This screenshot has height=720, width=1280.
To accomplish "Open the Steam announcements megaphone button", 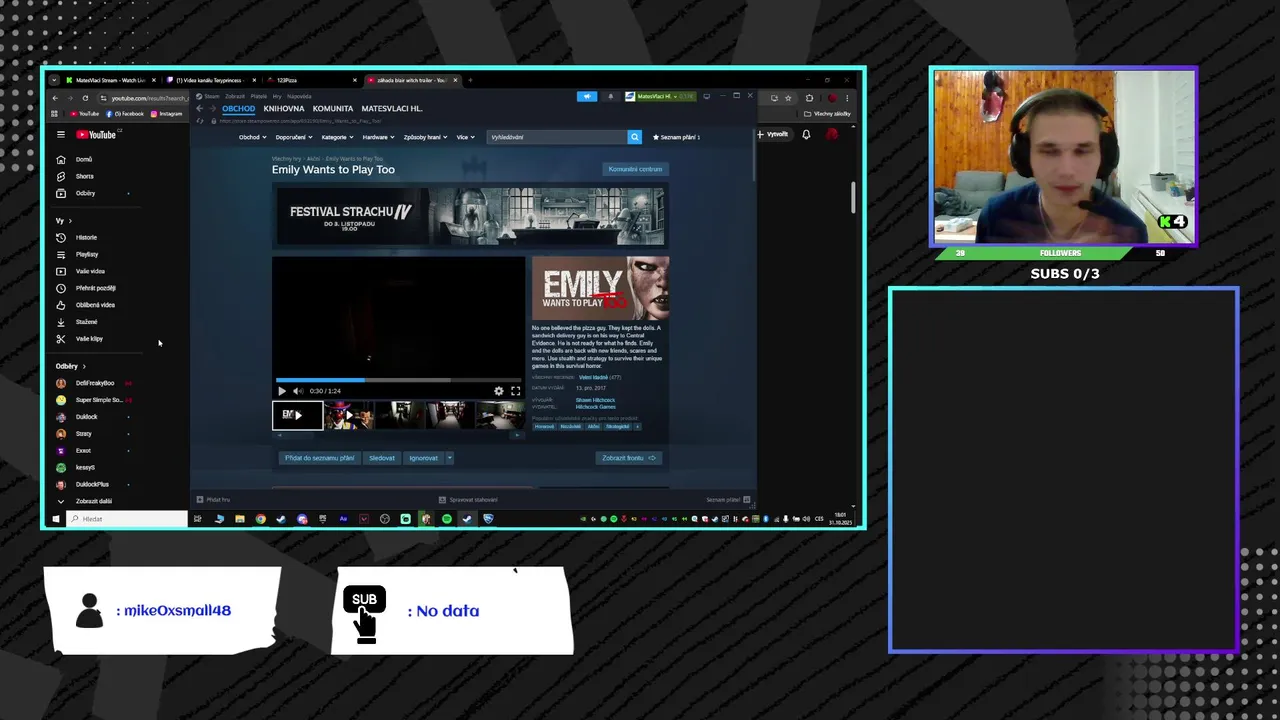I will click(587, 96).
